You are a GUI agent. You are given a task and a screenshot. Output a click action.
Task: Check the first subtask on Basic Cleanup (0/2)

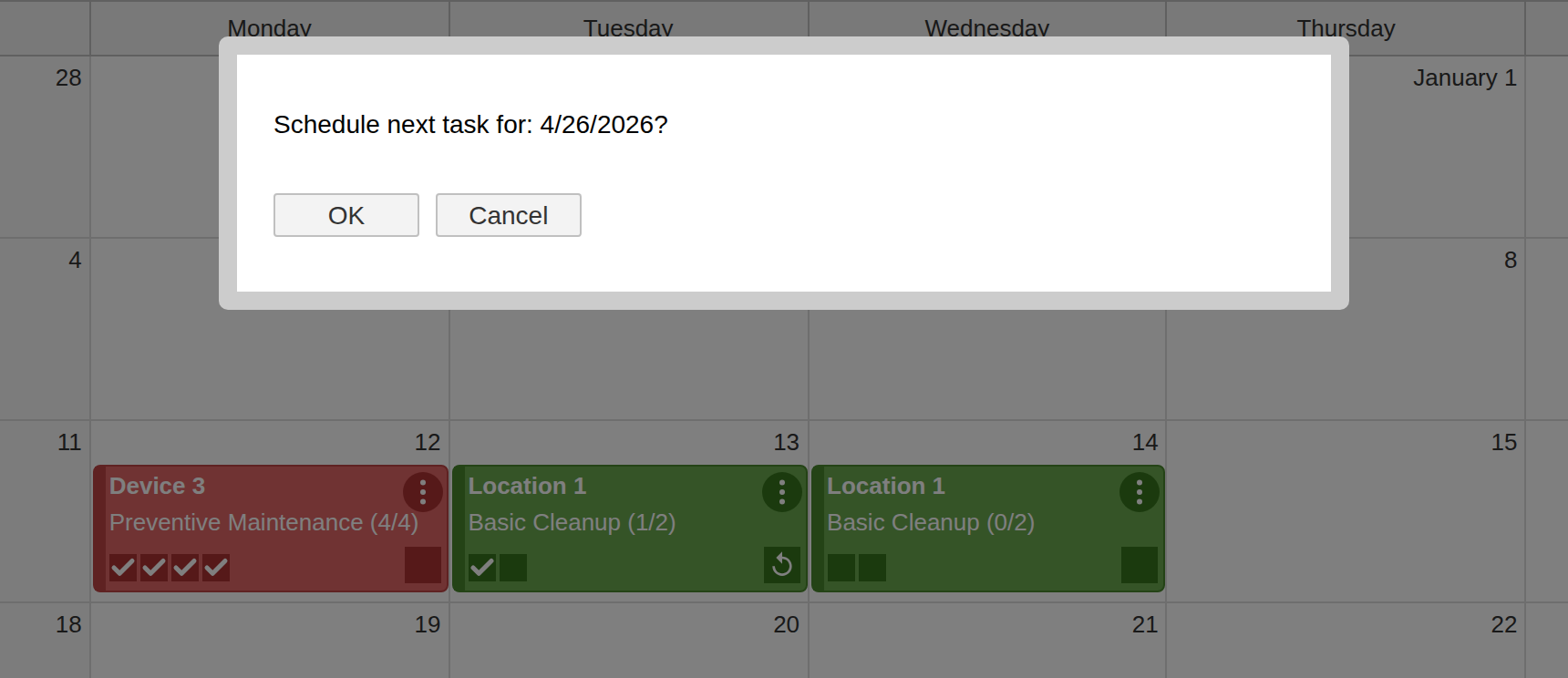coord(840,567)
